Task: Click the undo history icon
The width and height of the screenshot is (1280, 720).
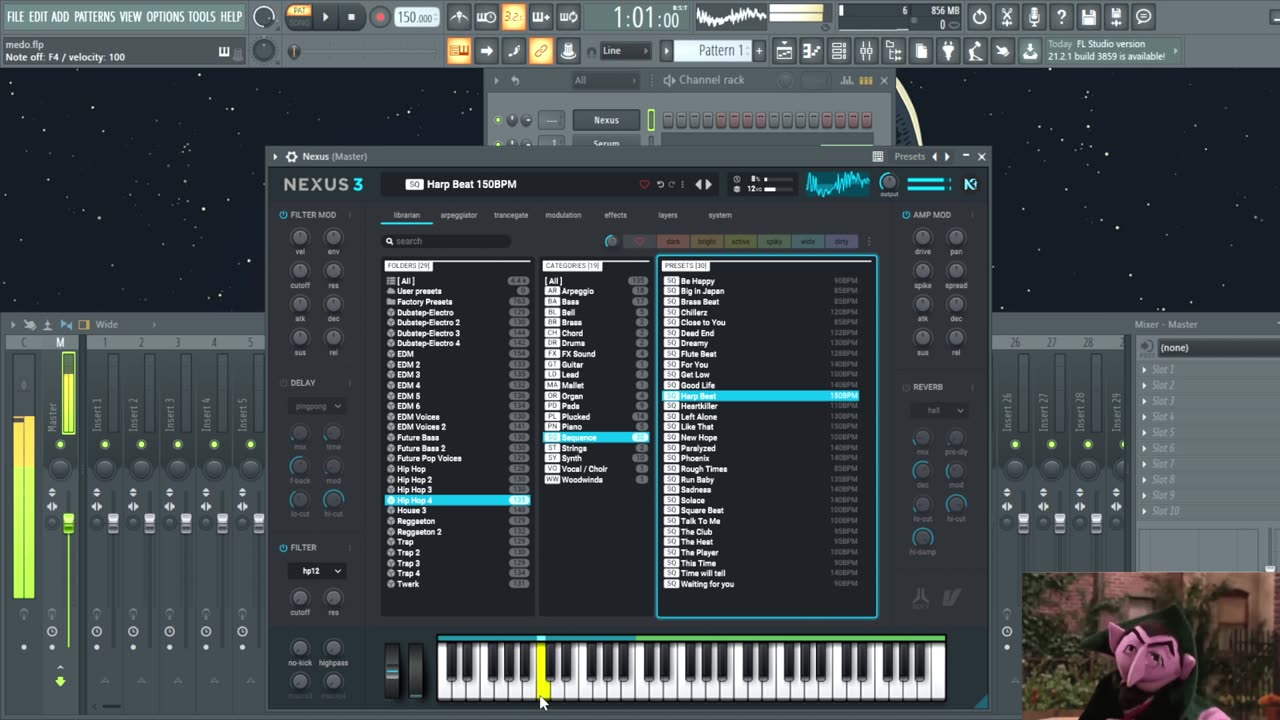Action: point(979,17)
